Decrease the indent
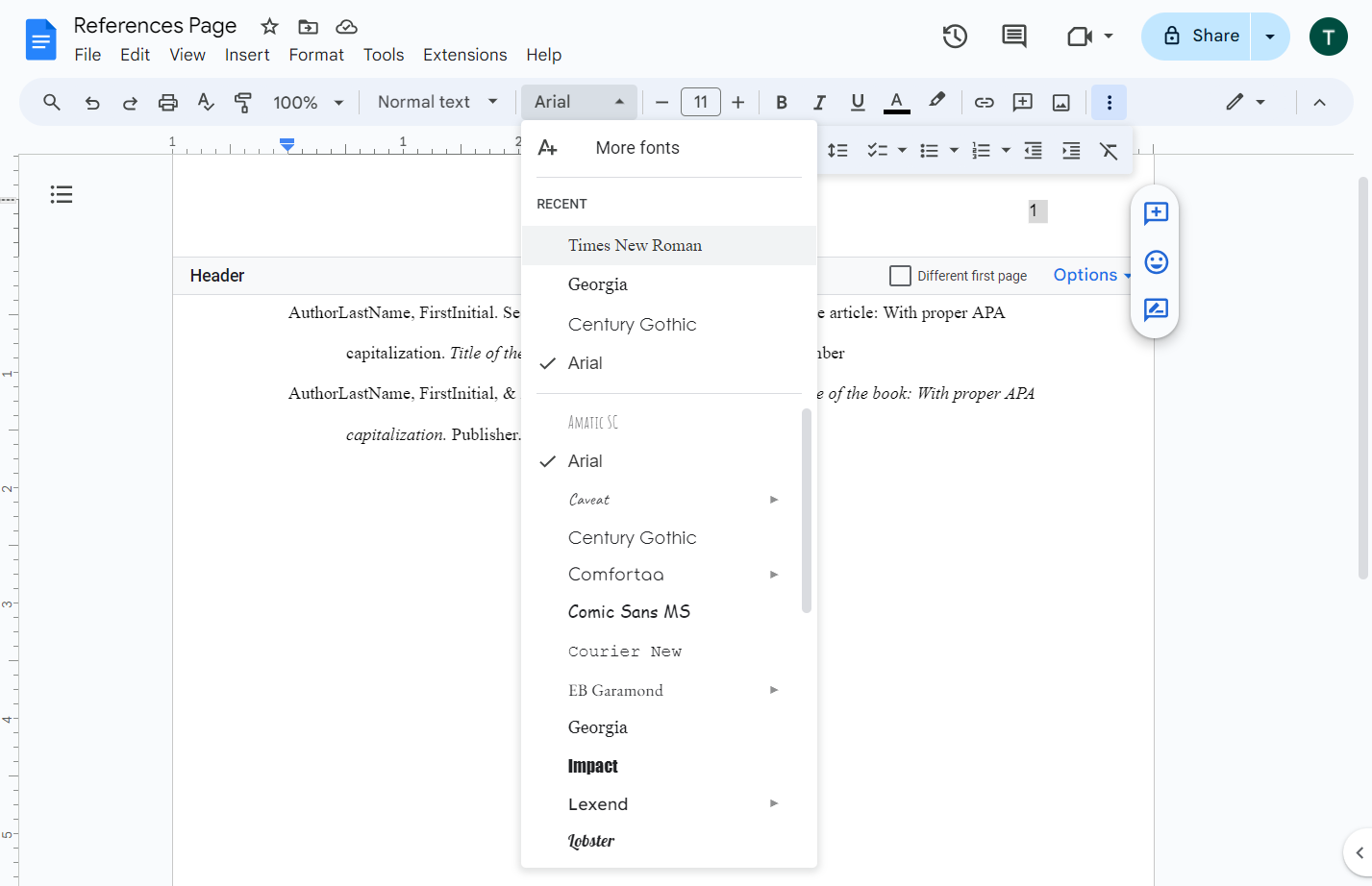 click(x=1033, y=150)
